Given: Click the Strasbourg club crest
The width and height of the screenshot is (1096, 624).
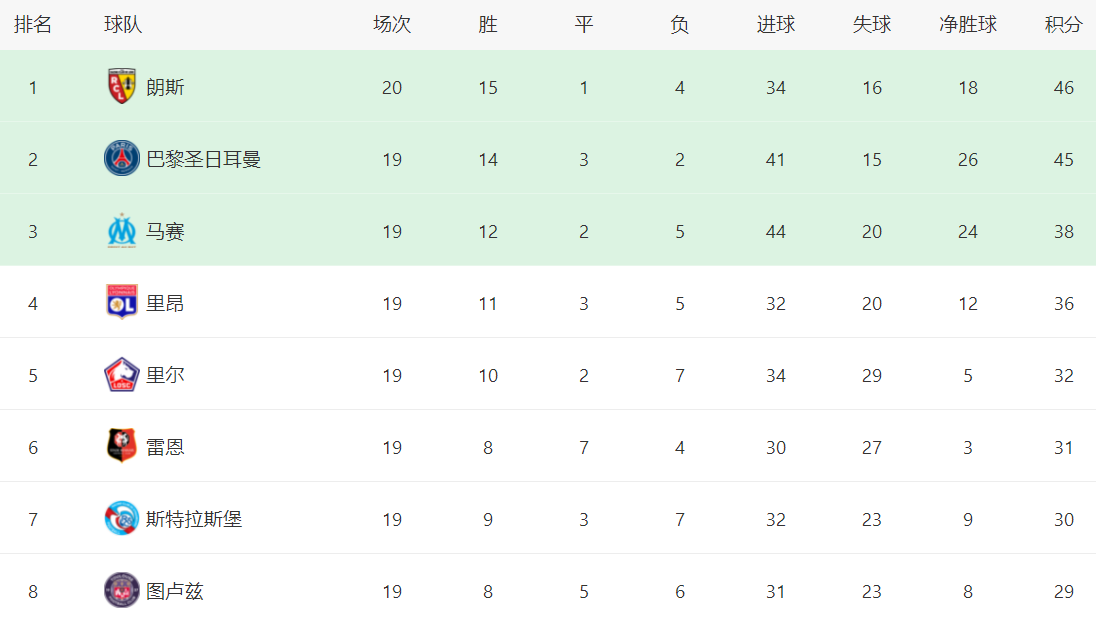Looking at the screenshot, I should (121, 519).
